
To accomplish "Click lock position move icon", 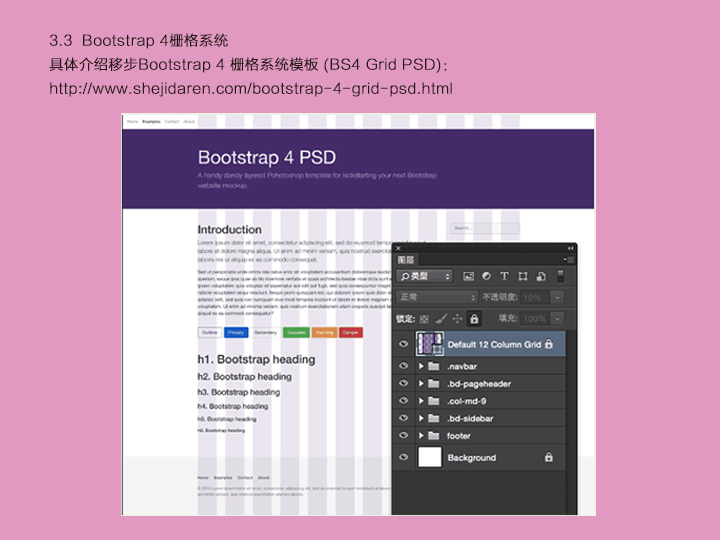I will point(457,318).
